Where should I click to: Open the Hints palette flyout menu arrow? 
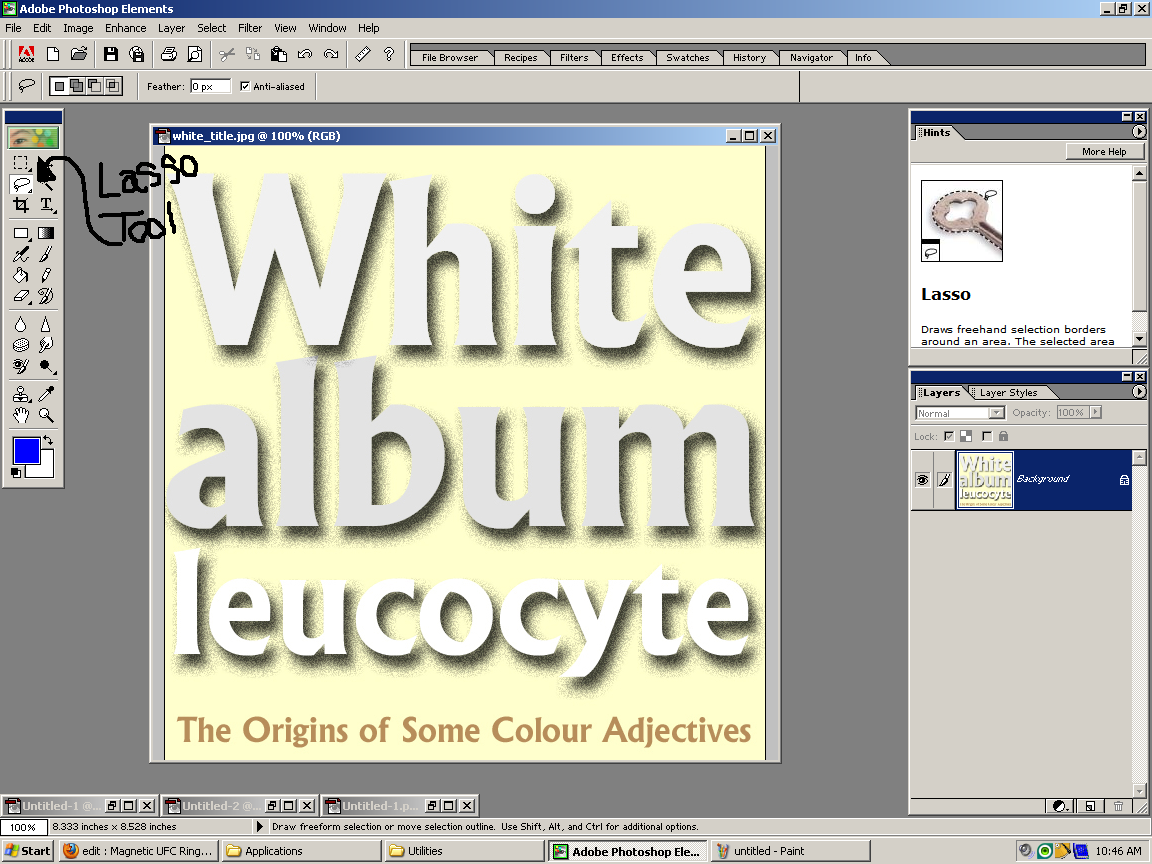[x=1139, y=132]
